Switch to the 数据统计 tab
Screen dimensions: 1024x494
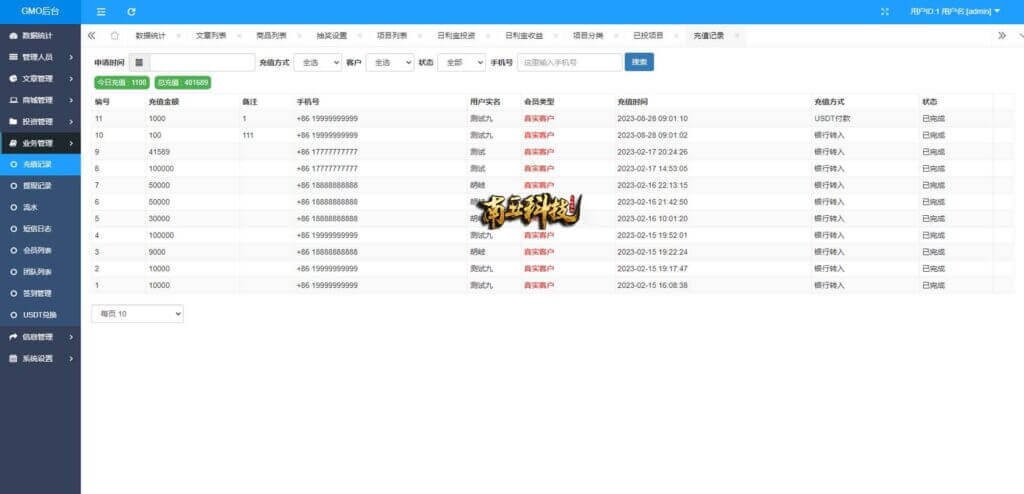[x=151, y=35]
